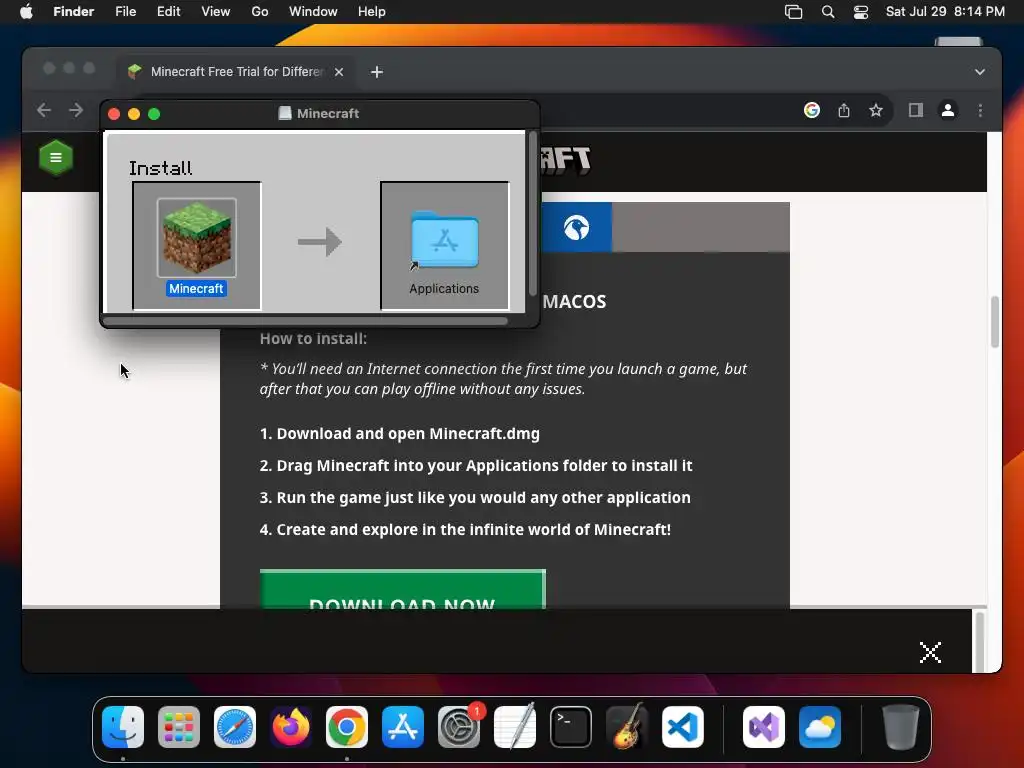Image resolution: width=1024 pixels, height=768 pixels.
Task: Open the Applications folder shortcut
Action: click(x=444, y=240)
